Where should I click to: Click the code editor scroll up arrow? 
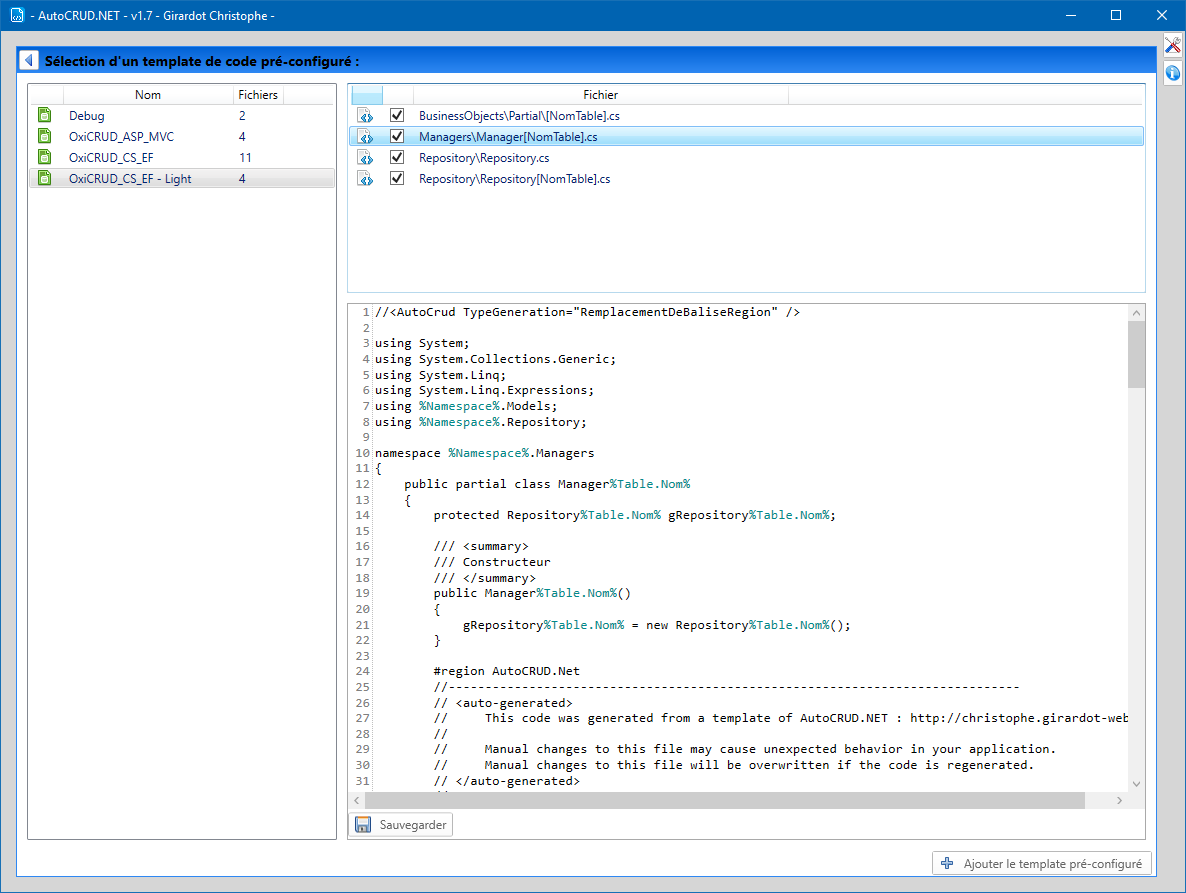1136,313
